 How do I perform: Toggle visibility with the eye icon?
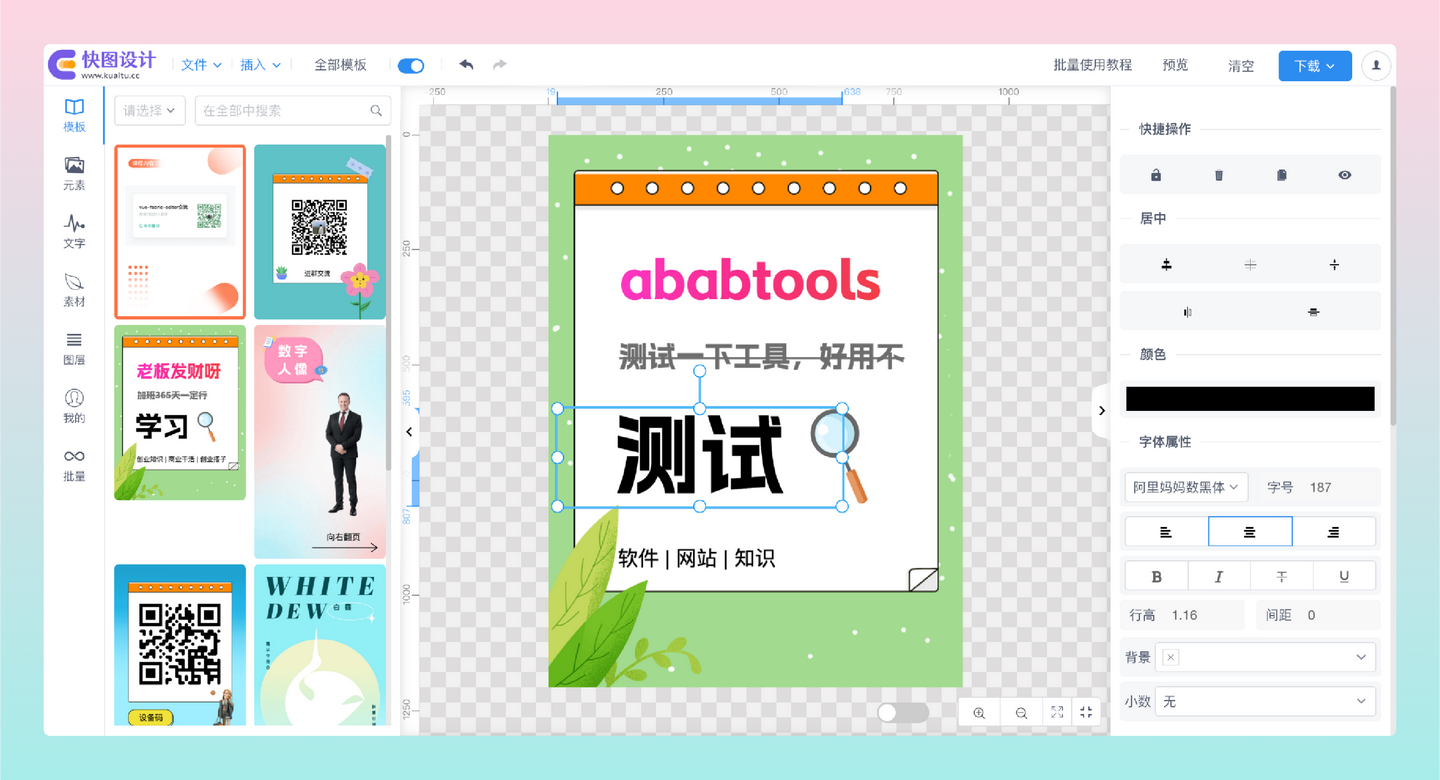tap(1345, 175)
